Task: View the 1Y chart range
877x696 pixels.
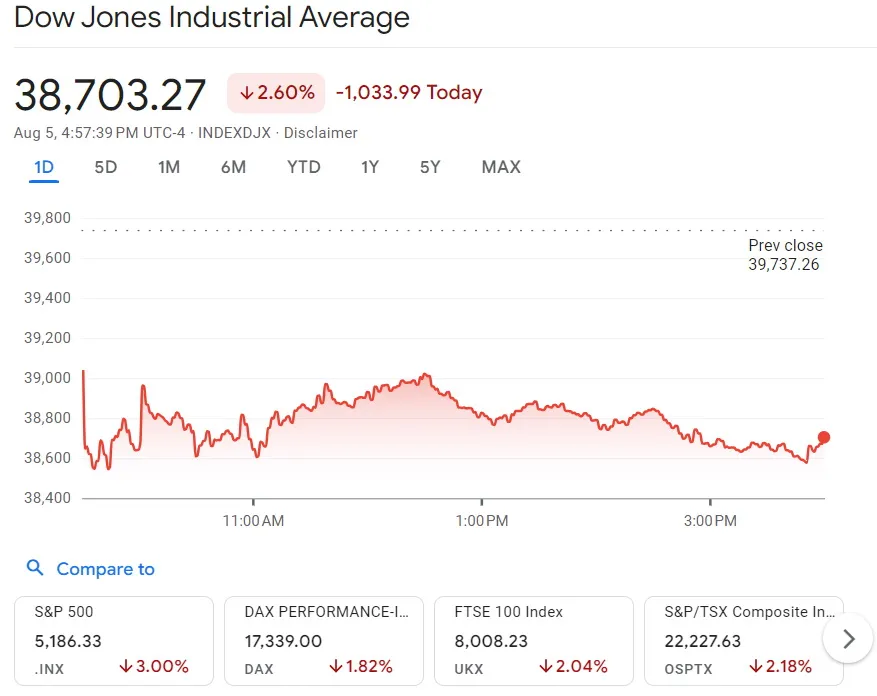Action: 370,167
